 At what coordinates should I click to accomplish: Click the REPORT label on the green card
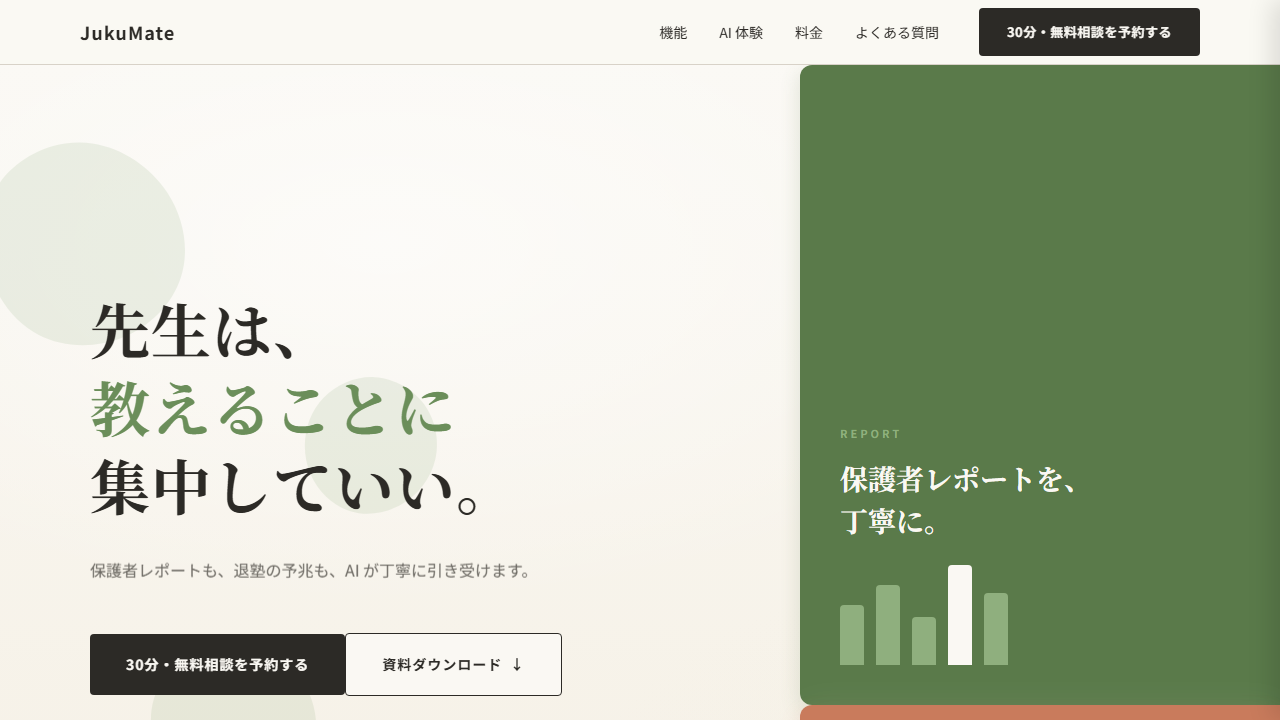coord(870,434)
